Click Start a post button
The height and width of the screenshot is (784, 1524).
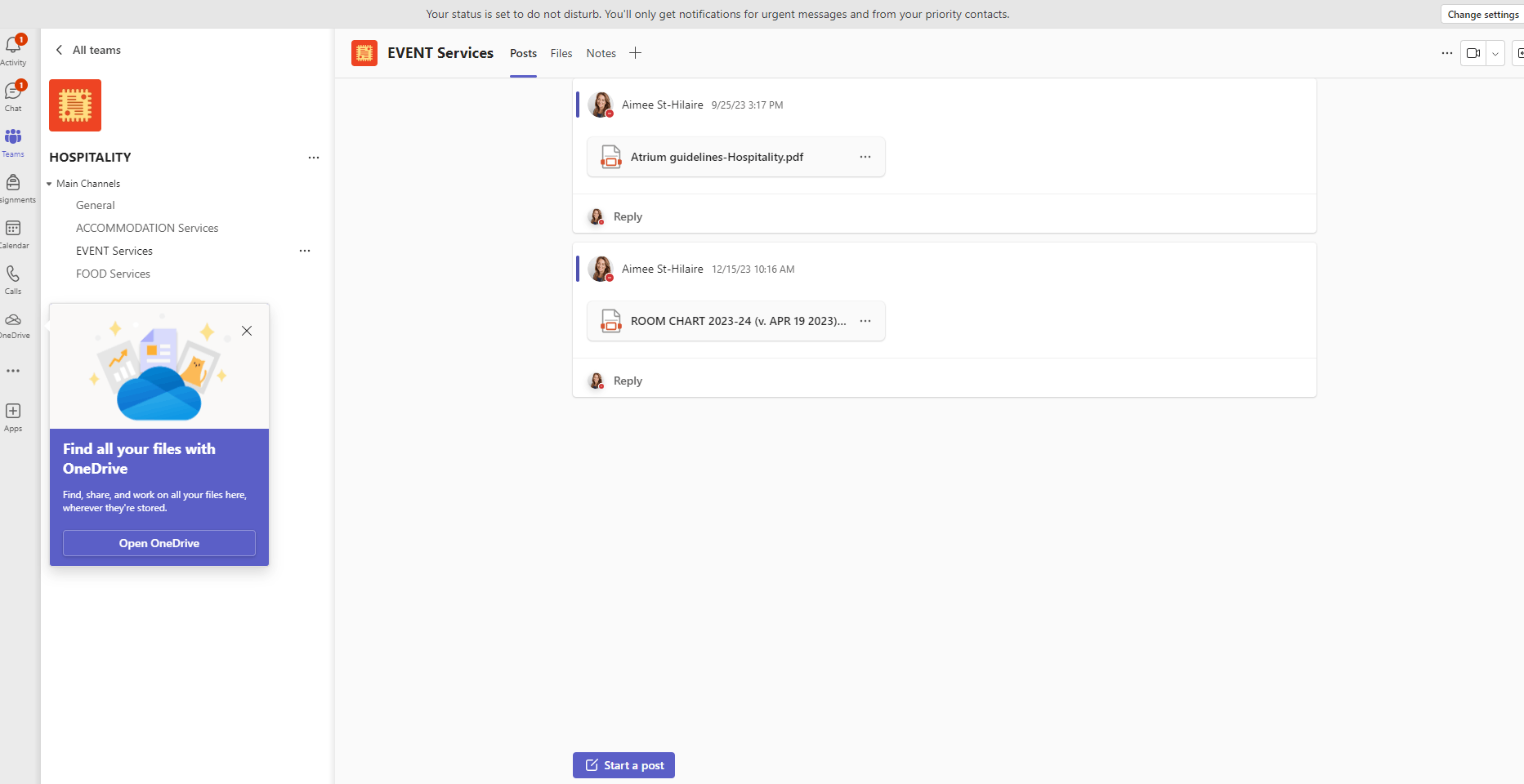pyautogui.click(x=623, y=765)
